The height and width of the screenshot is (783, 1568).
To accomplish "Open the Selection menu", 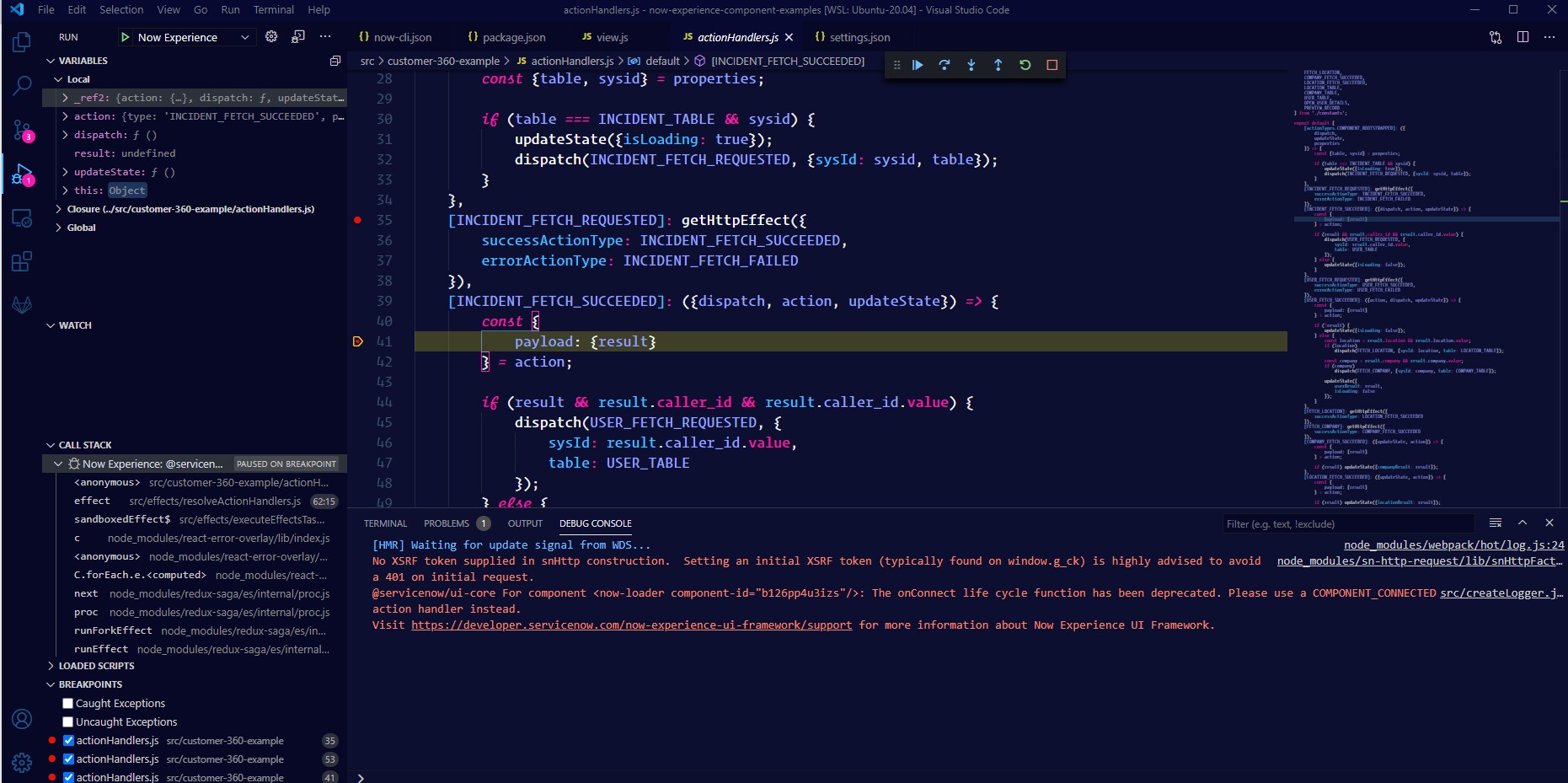I will [x=121, y=10].
